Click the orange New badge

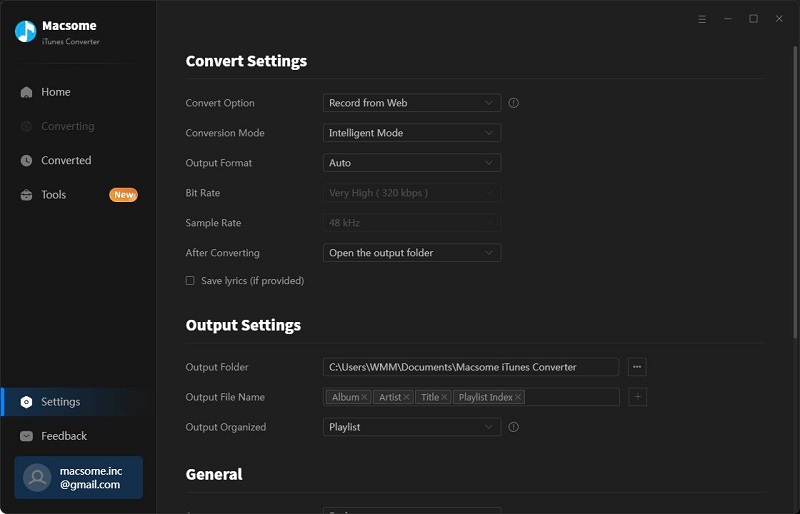[123, 194]
